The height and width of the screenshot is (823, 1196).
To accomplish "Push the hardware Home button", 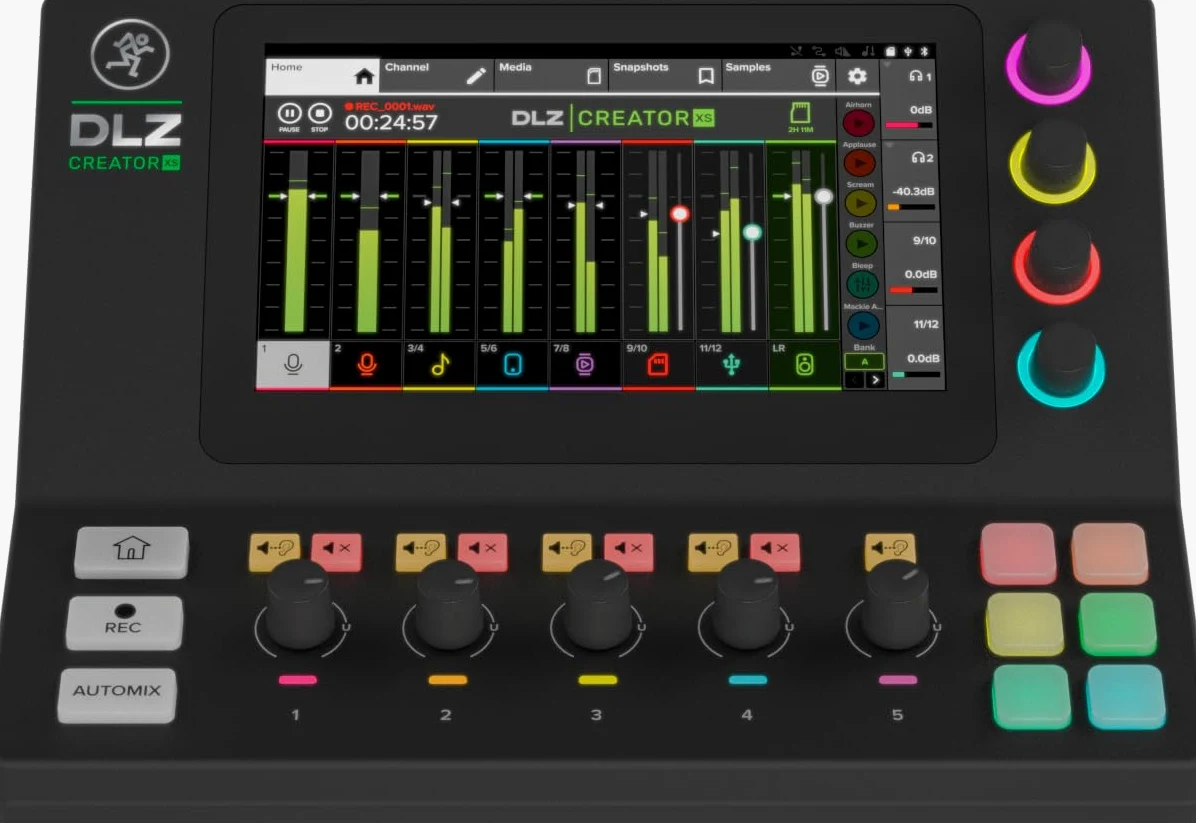I will coord(131,551).
